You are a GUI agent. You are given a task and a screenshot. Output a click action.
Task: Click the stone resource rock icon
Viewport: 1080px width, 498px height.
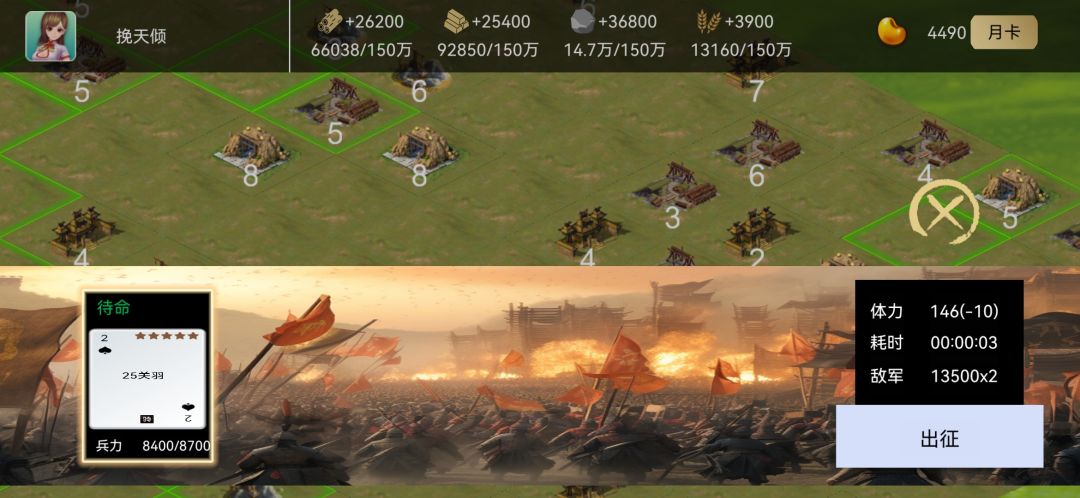583,23
